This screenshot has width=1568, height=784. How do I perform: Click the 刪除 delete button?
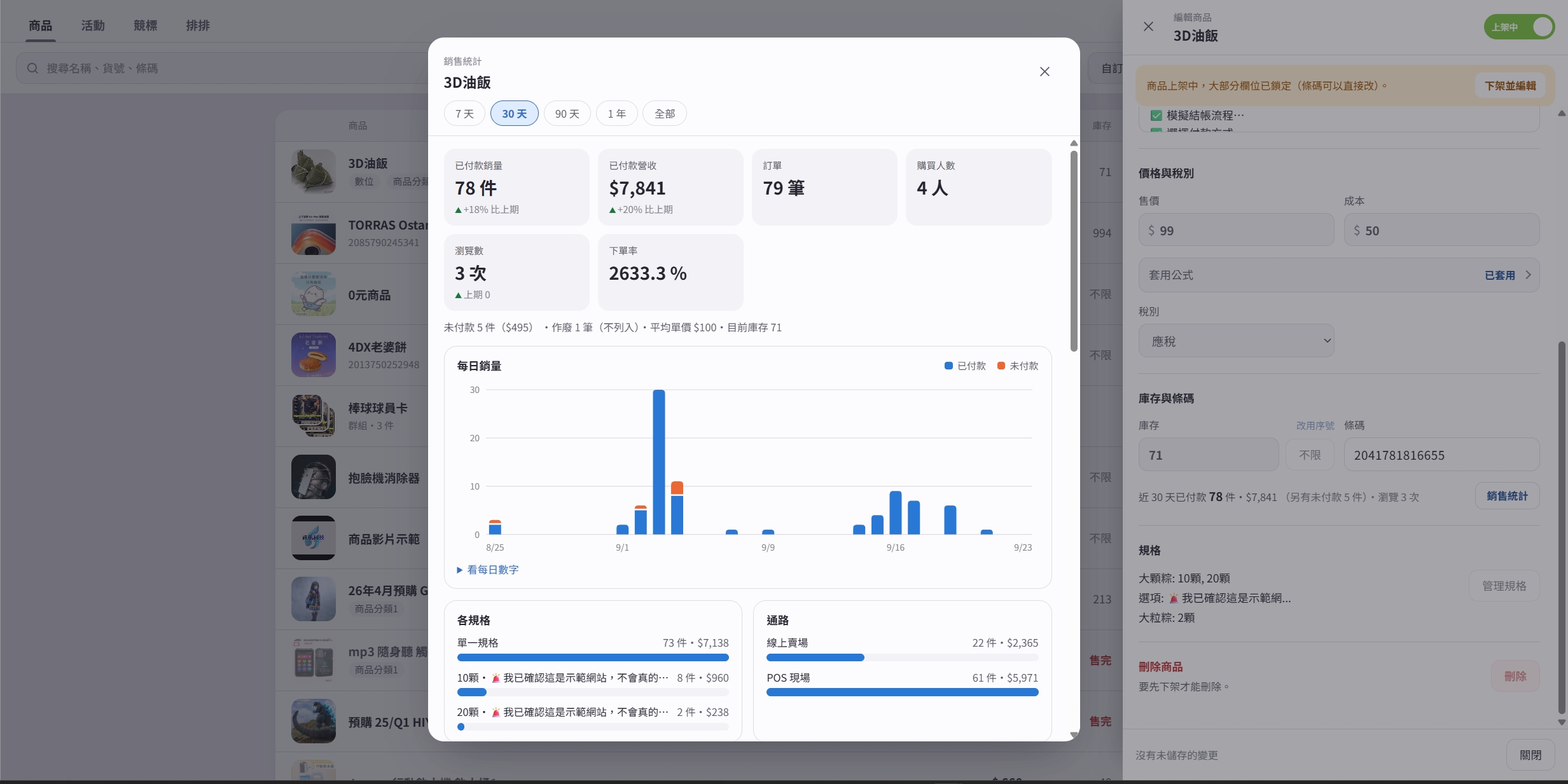click(1515, 676)
